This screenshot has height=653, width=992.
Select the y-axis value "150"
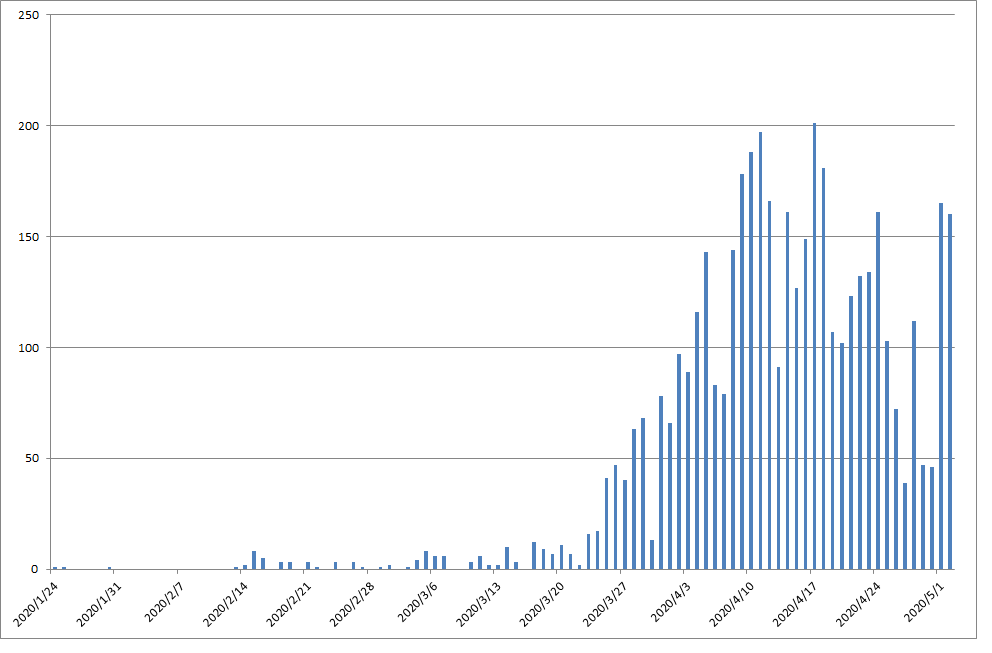(x=30, y=237)
